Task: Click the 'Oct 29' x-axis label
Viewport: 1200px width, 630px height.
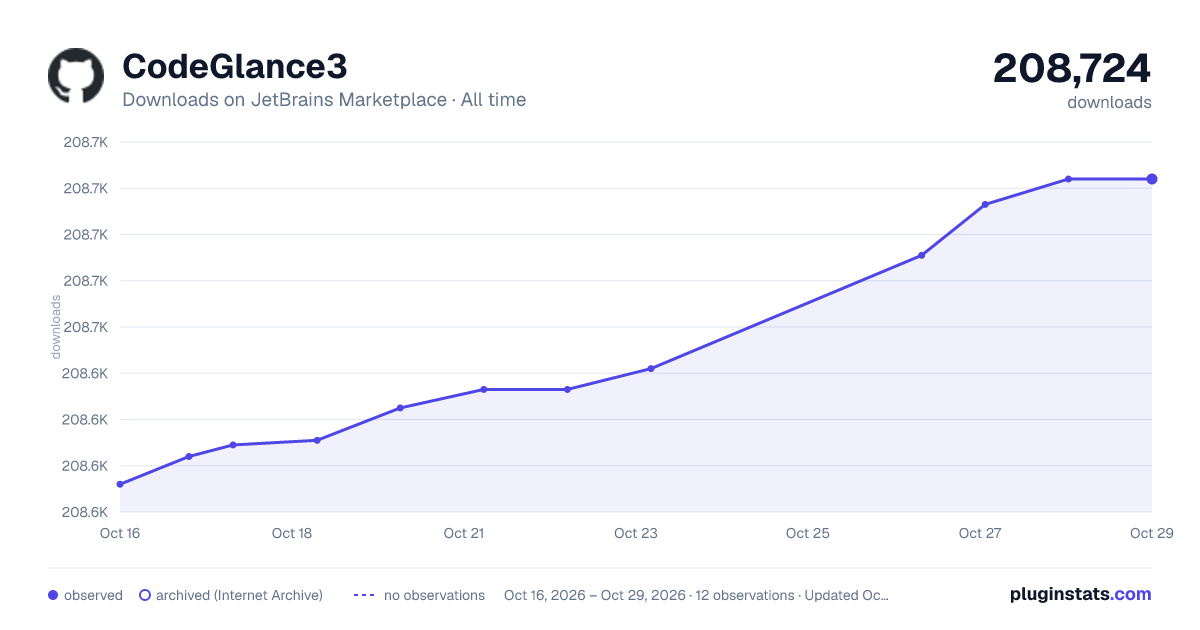Action: pos(1150,533)
